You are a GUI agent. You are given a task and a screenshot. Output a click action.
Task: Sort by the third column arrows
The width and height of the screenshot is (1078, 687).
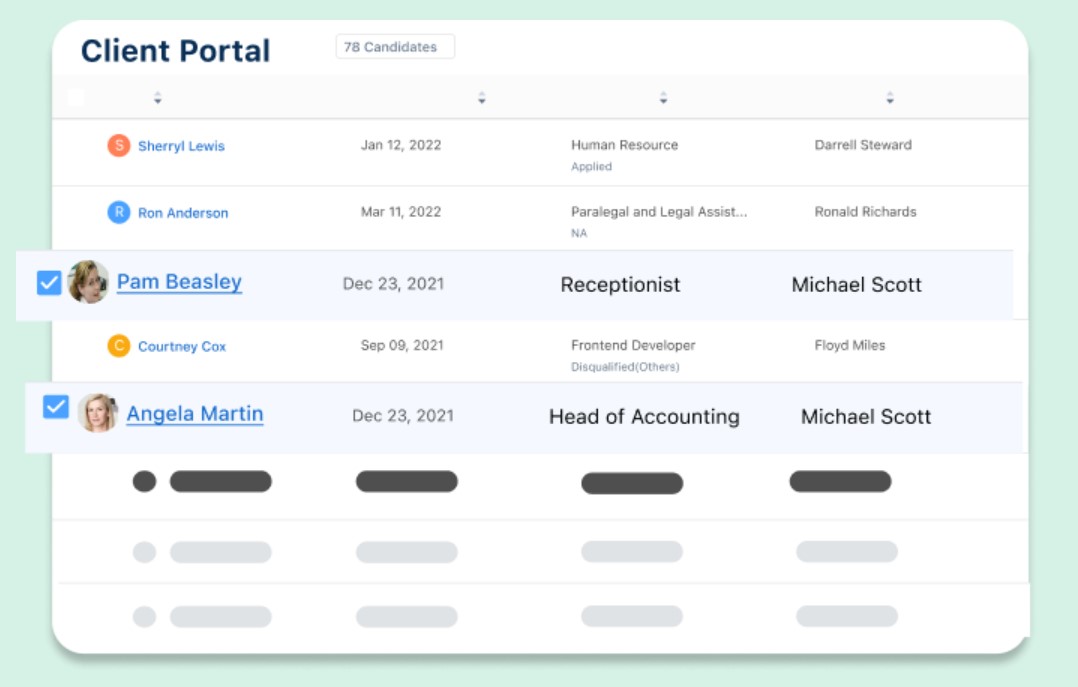click(x=663, y=98)
